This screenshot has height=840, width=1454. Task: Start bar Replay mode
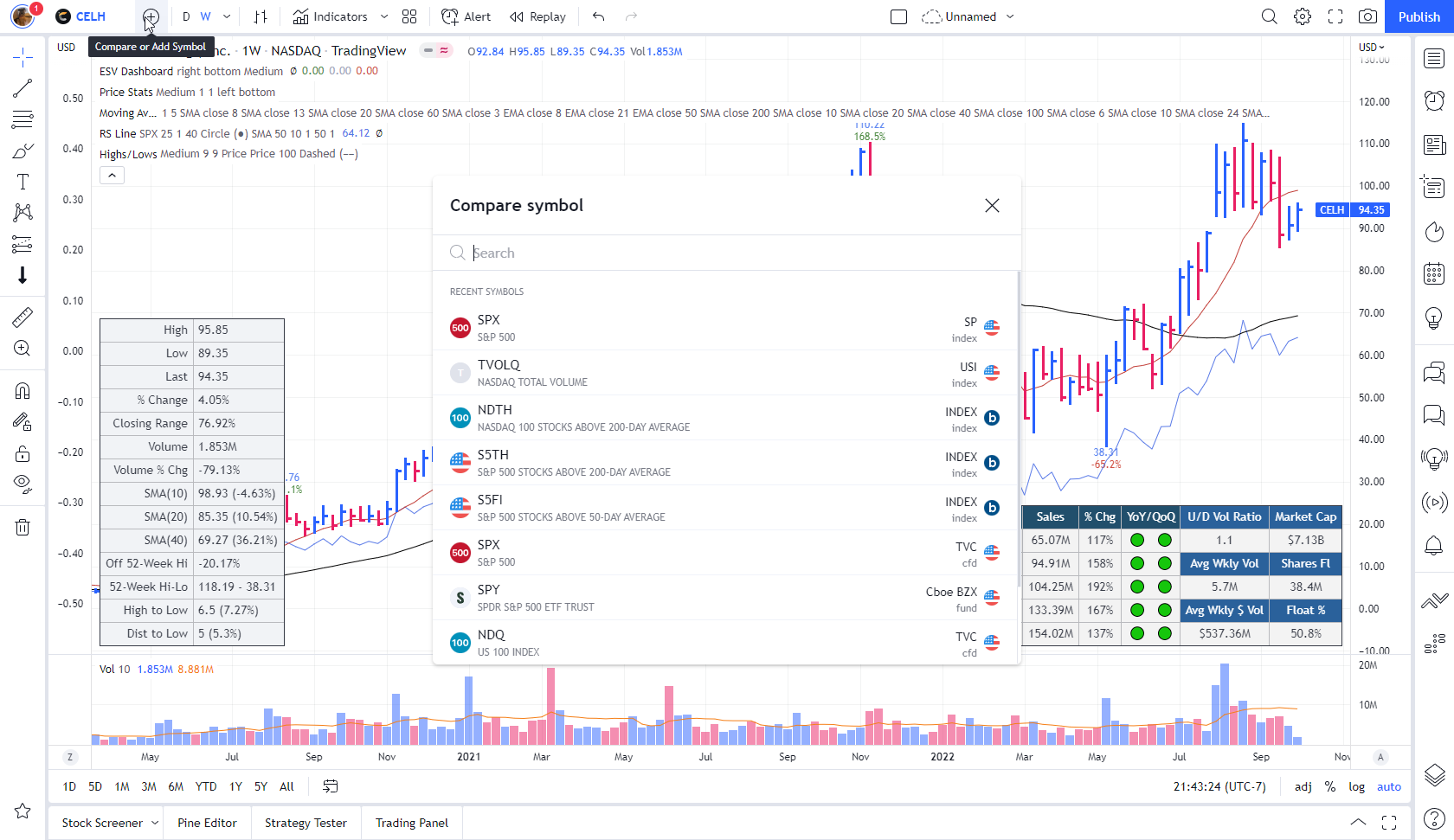pos(537,16)
